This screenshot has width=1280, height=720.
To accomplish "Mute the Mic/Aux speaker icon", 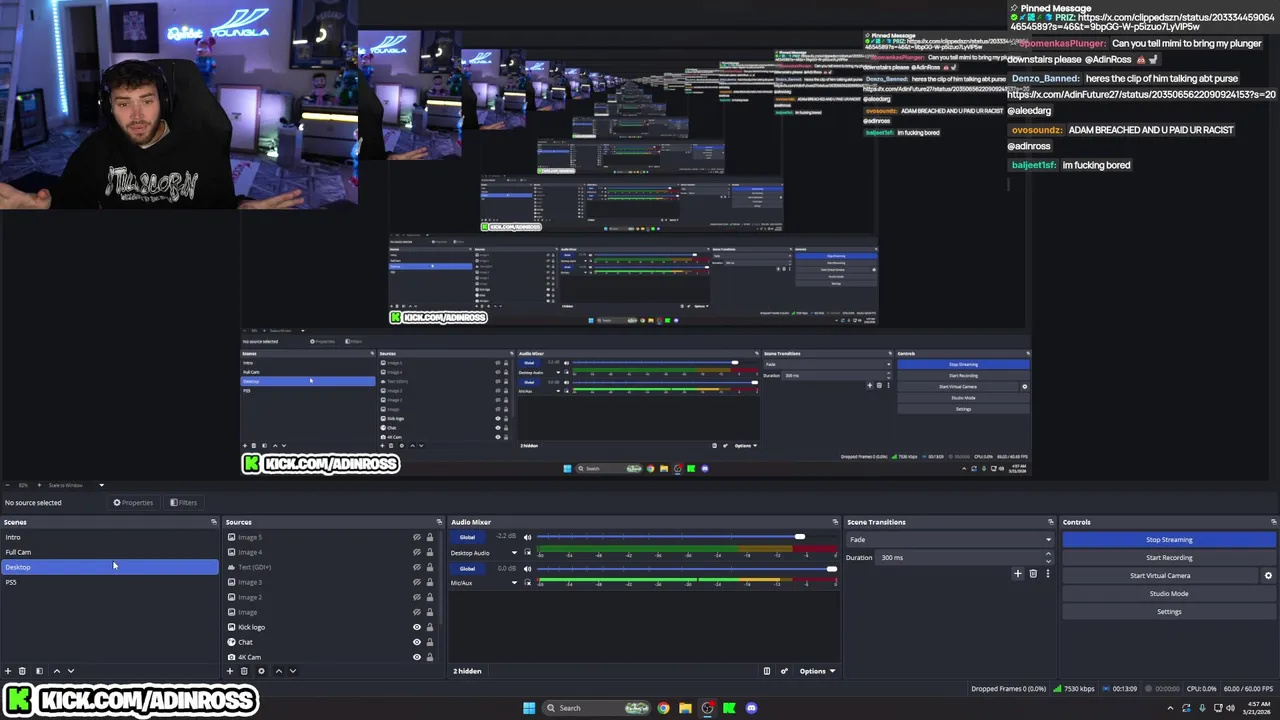I will pyautogui.click(x=527, y=568).
